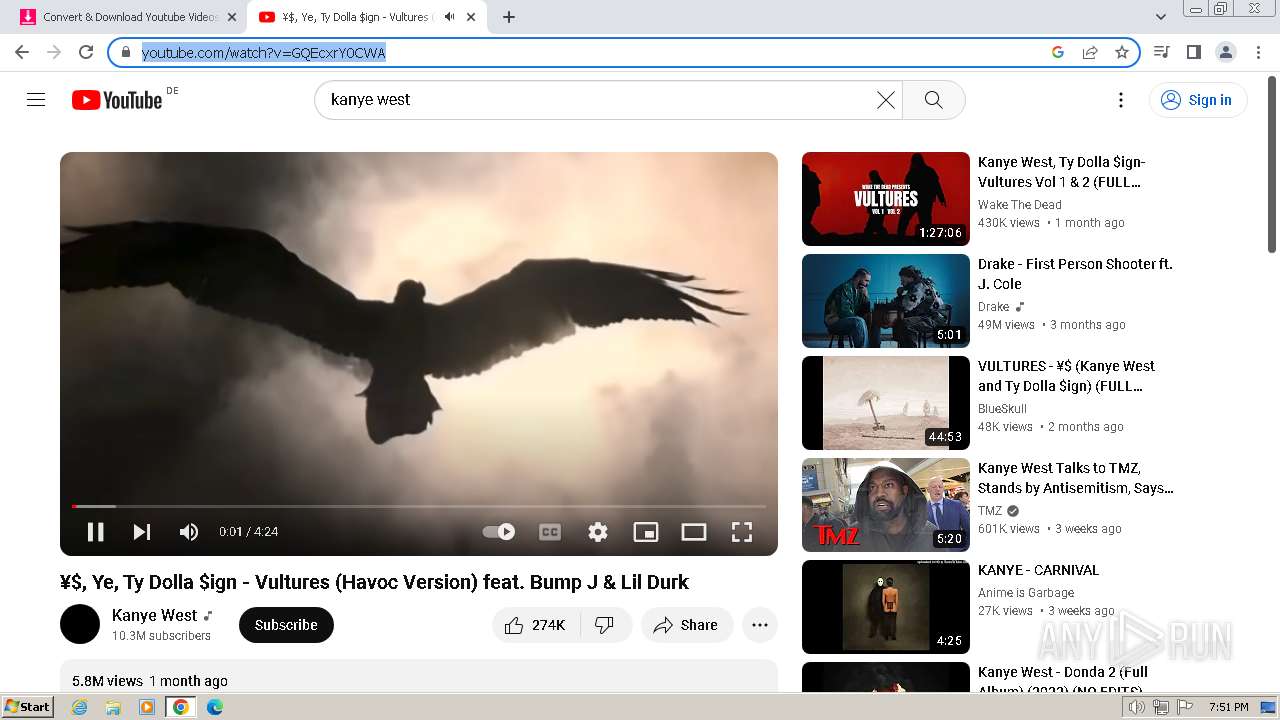Enable miniplayer mode
The width and height of the screenshot is (1280, 720).
pos(646,532)
